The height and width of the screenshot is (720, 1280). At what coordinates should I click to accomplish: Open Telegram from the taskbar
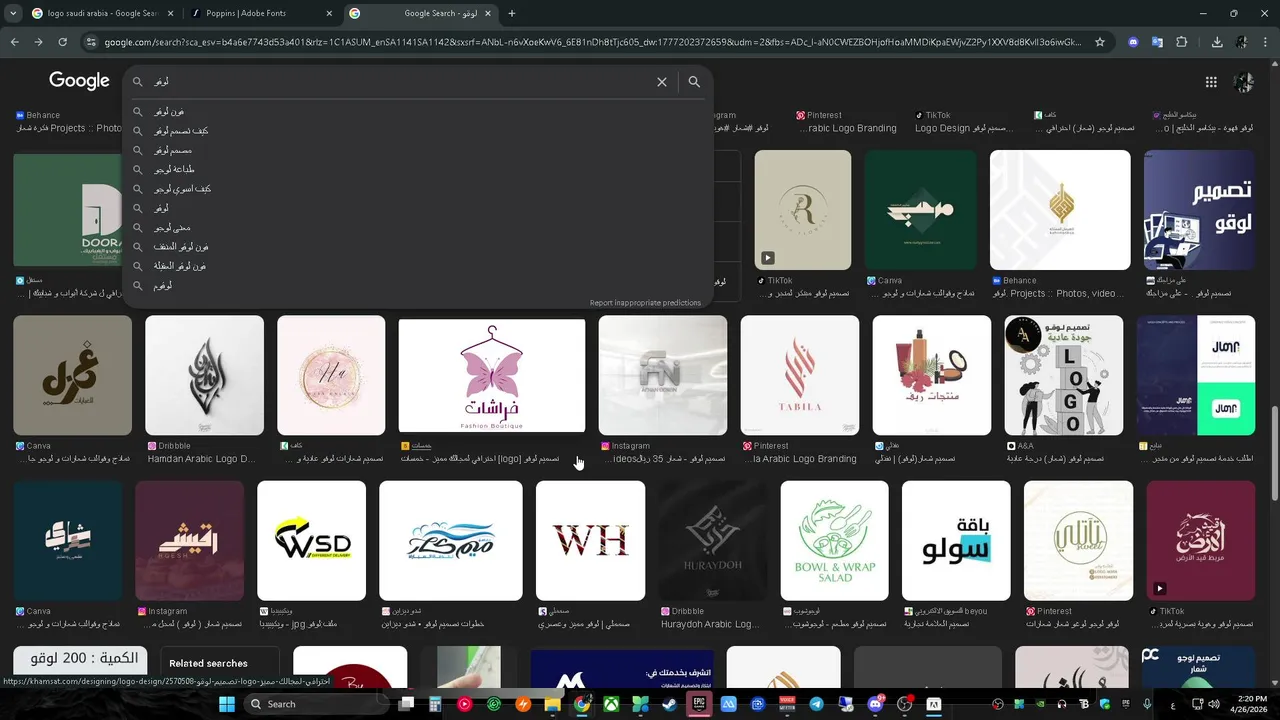(816, 704)
